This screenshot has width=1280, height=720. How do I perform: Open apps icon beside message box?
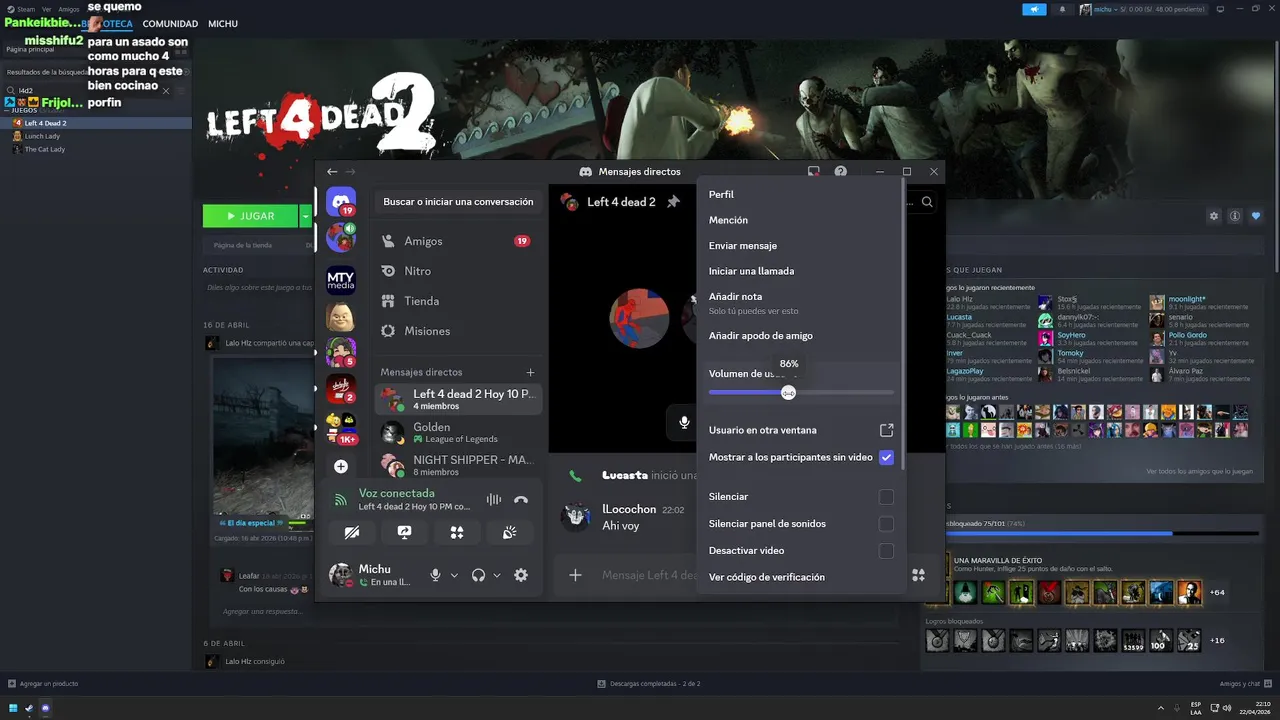point(918,575)
